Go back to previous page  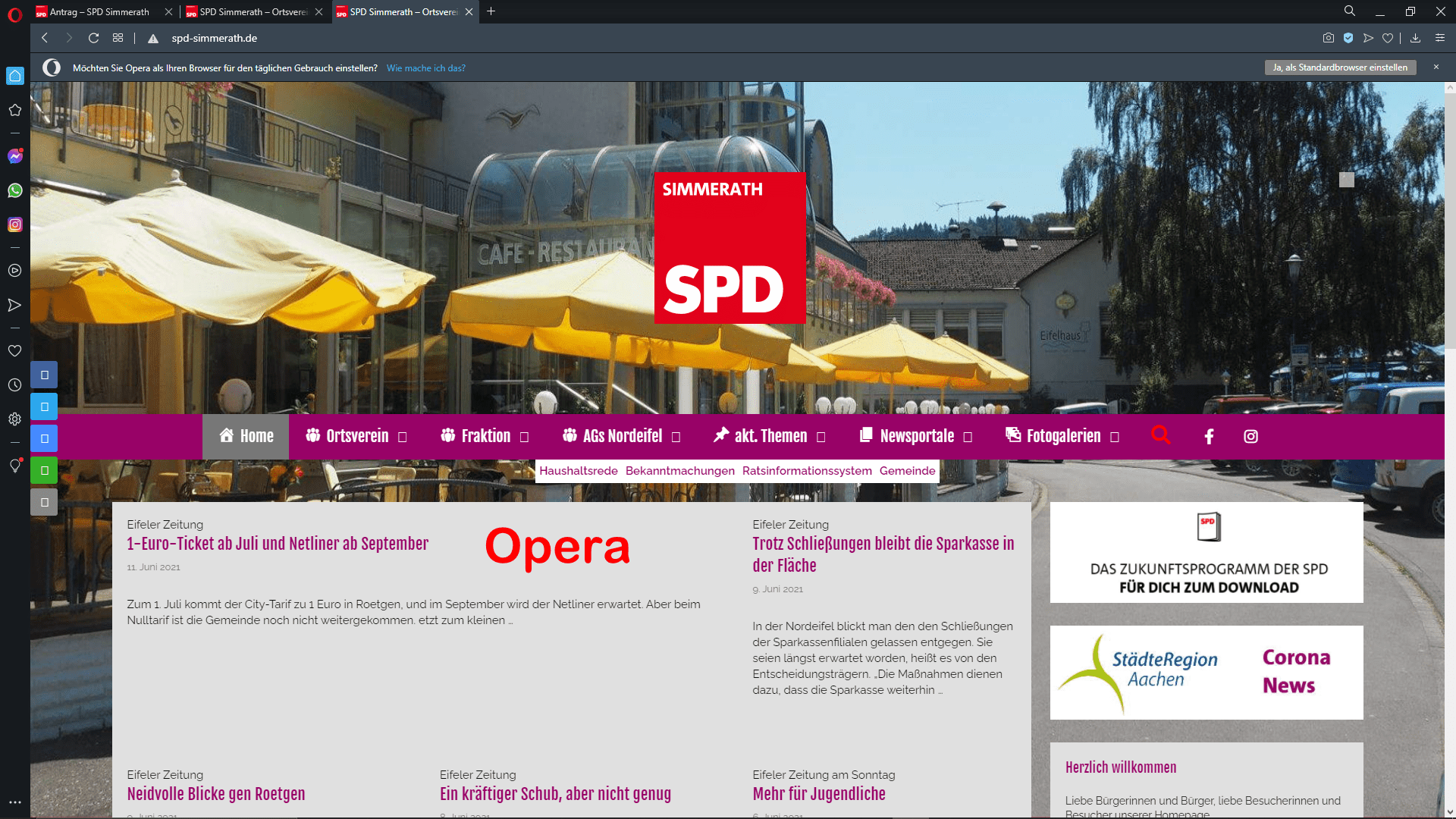45,38
